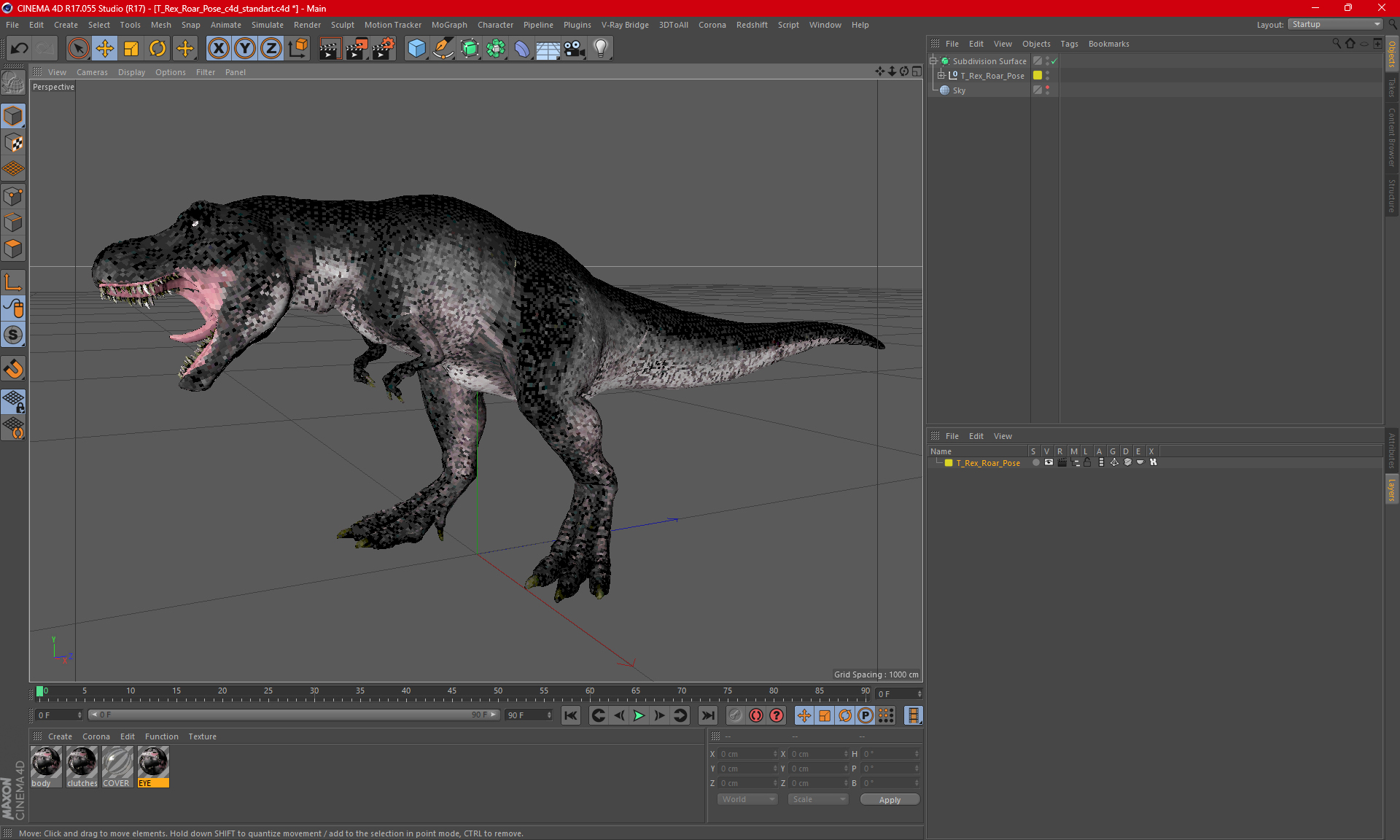Click T_Rex_Roar_Pose yellow layer swatch
Viewport: 1400px width, 840px height.
point(1038,75)
